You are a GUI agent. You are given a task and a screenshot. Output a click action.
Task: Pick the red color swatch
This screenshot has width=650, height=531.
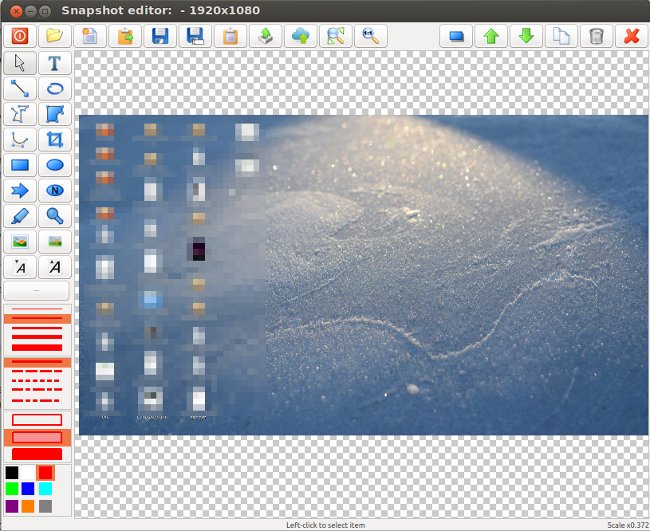pyautogui.click(x=45, y=472)
